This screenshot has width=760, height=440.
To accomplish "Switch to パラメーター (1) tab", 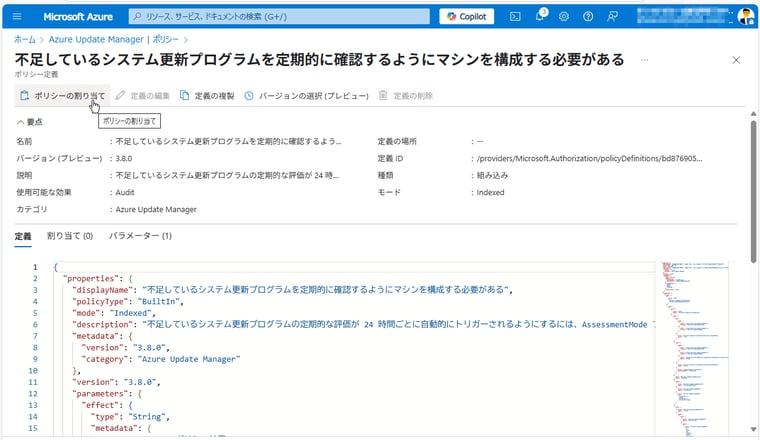I will click(x=140, y=236).
